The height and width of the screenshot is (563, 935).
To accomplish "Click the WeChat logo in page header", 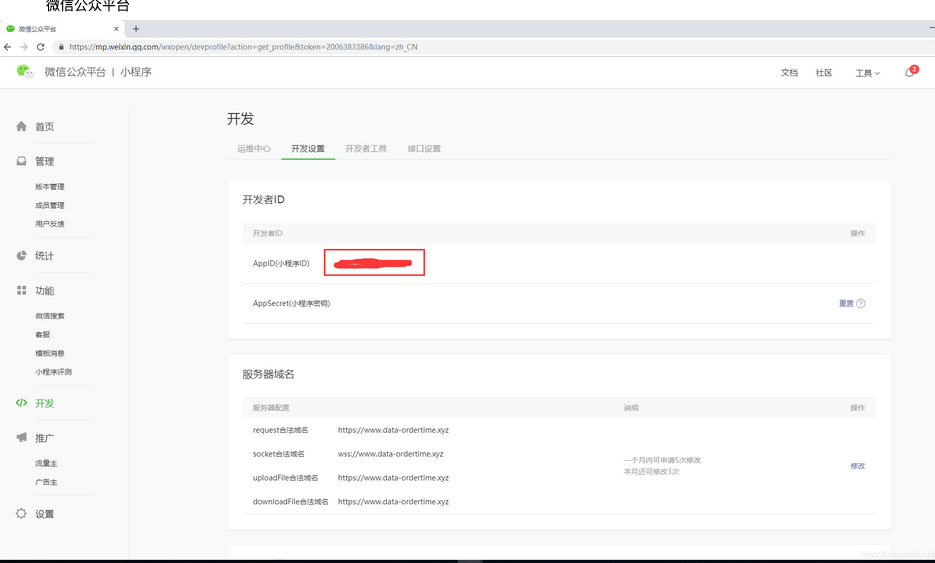I will pyautogui.click(x=24, y=72).
